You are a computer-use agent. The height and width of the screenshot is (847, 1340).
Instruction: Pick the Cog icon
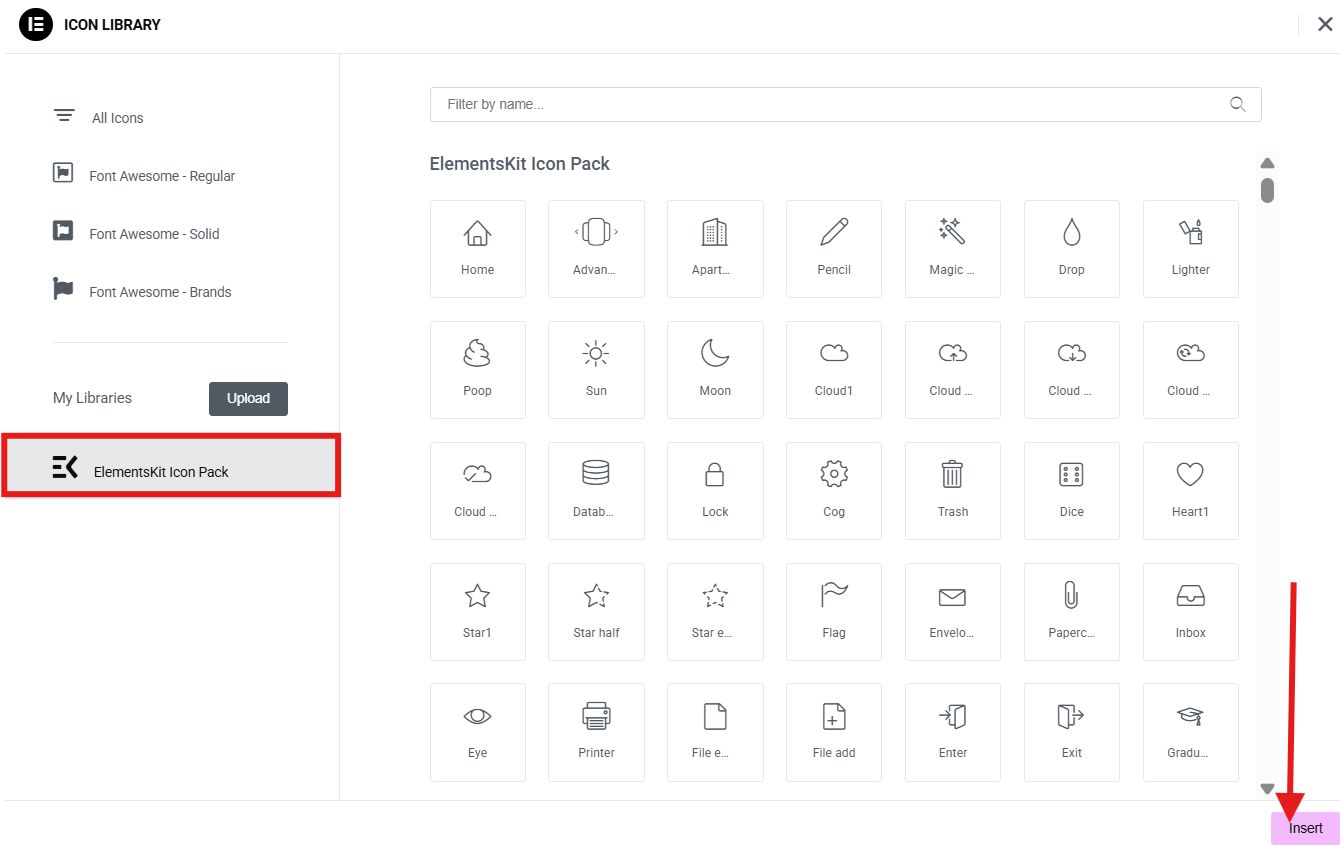834,490
